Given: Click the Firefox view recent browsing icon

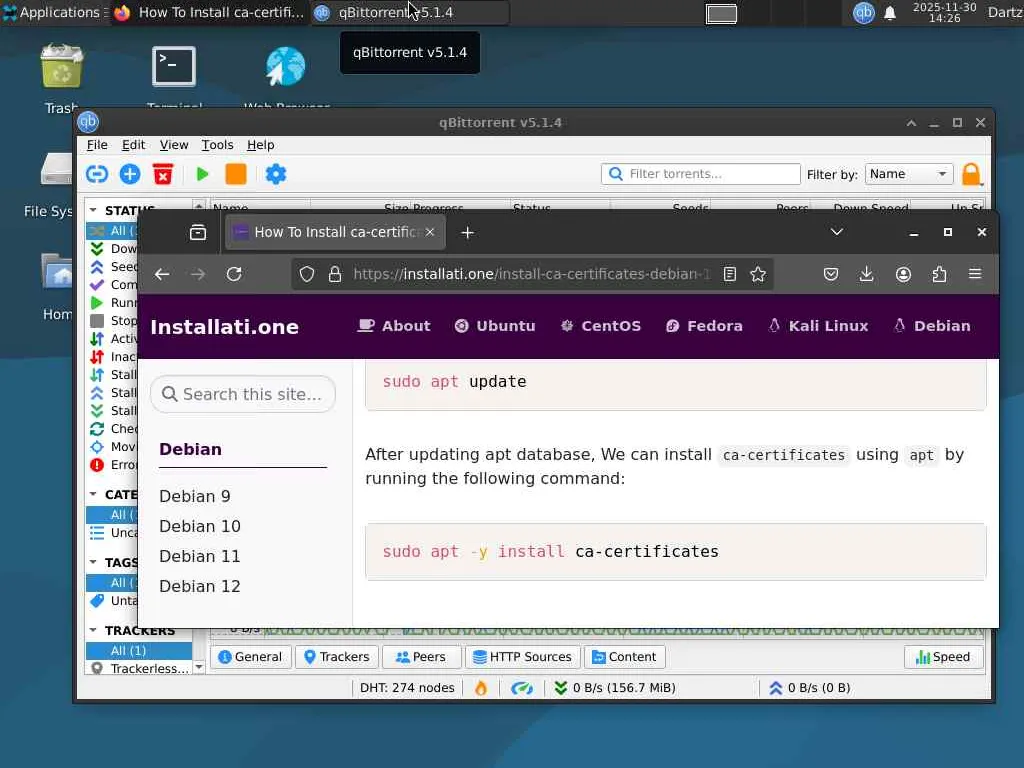Looking at the screenshot, I should pos(198,232).
